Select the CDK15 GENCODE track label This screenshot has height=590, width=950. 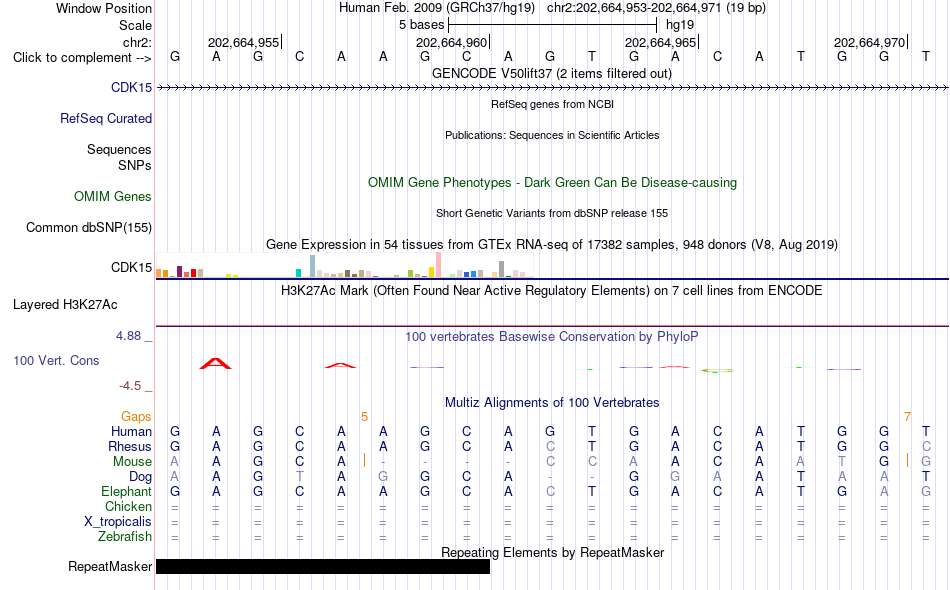(x=131, y=87)
